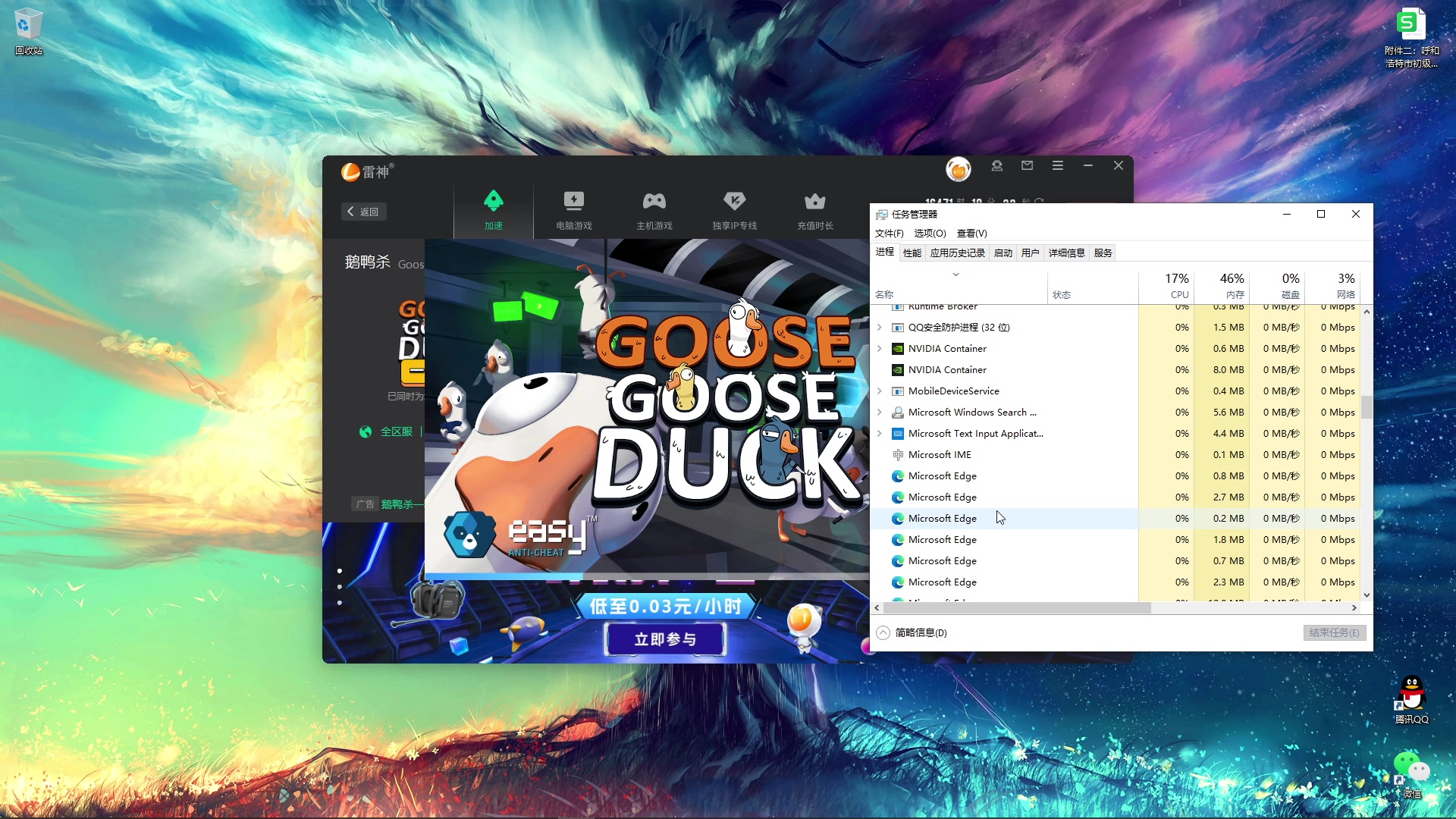
Task: Collapse Task Manager to 简略信息 view
Action: coord(912,632)
